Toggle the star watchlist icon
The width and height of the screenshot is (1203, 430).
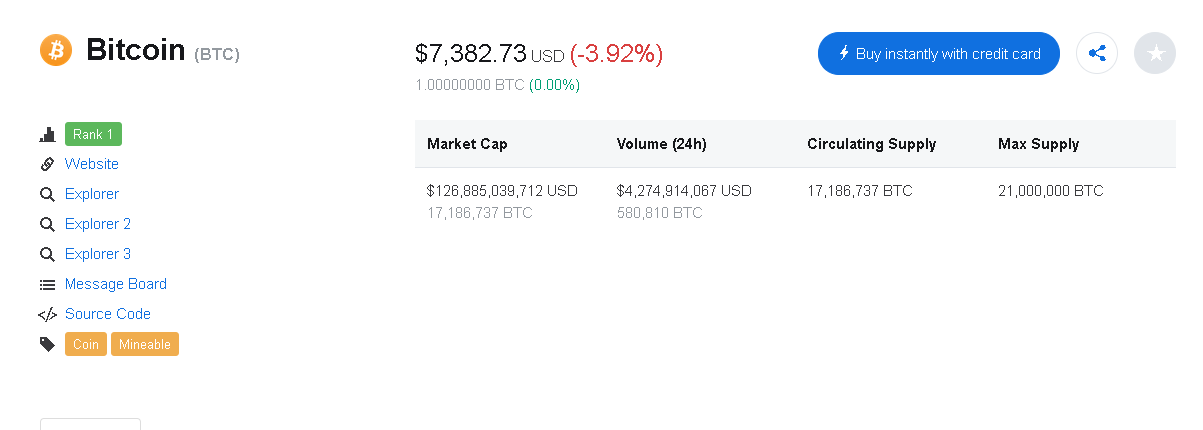tap(1155, 53)
